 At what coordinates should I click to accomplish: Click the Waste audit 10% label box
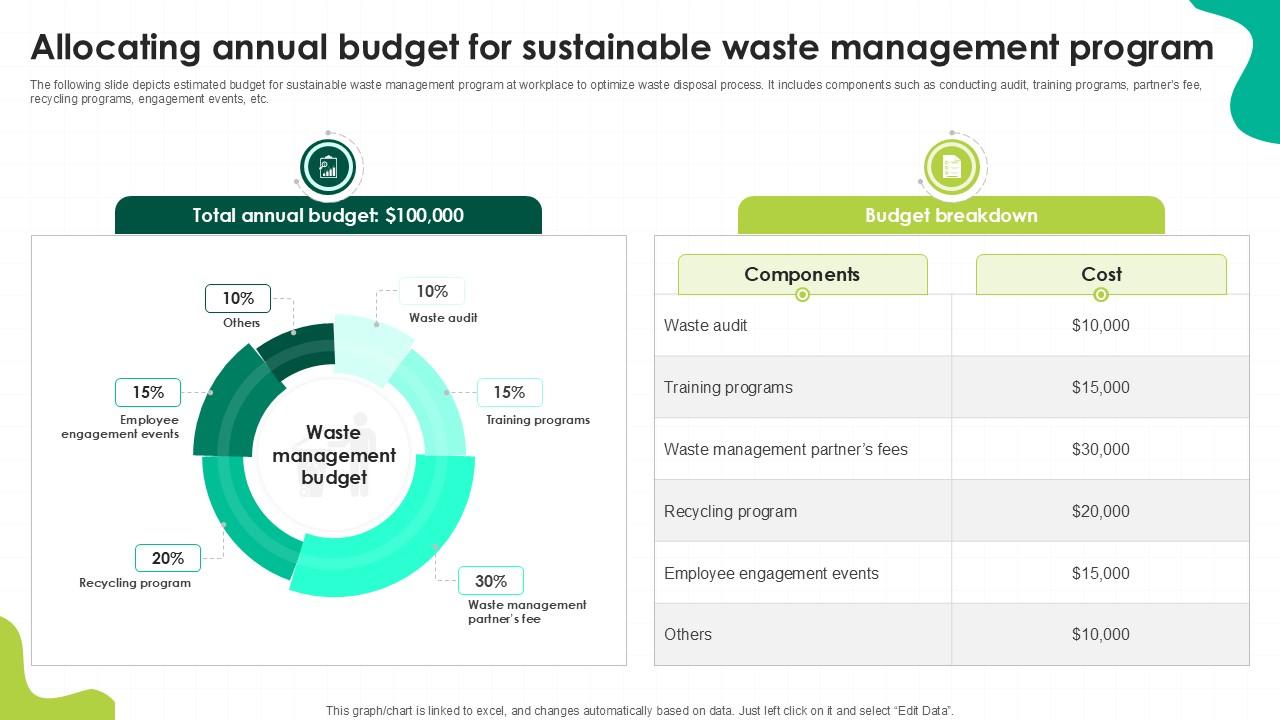point(432,291)
